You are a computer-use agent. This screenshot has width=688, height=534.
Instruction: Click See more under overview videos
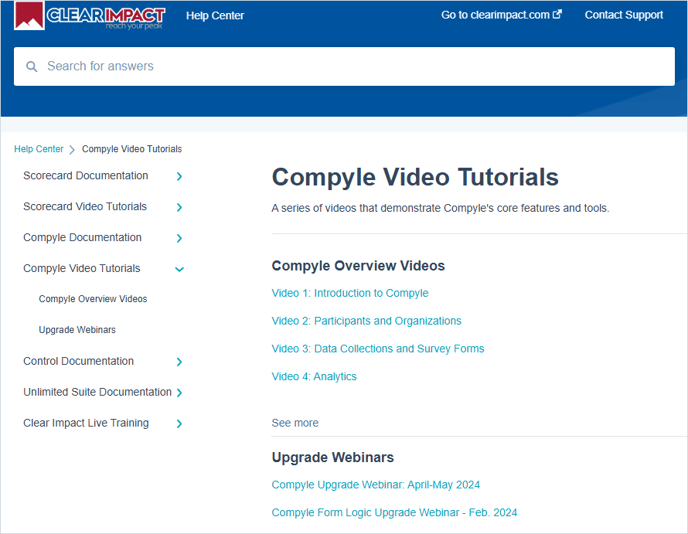pyautogui.click(x=295, y=423)
